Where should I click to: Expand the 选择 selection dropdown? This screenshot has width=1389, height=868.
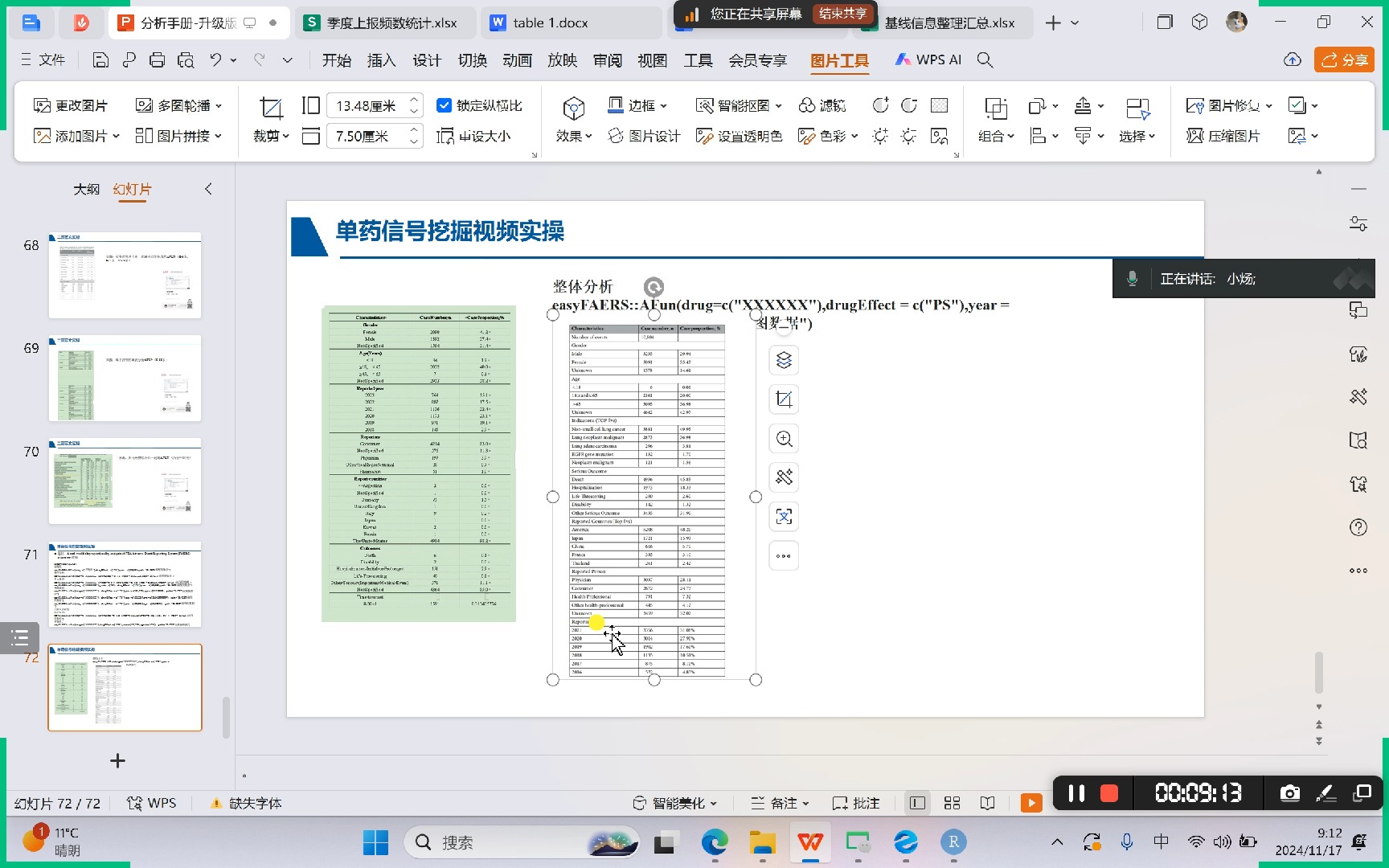click(x=1138, y=136)
